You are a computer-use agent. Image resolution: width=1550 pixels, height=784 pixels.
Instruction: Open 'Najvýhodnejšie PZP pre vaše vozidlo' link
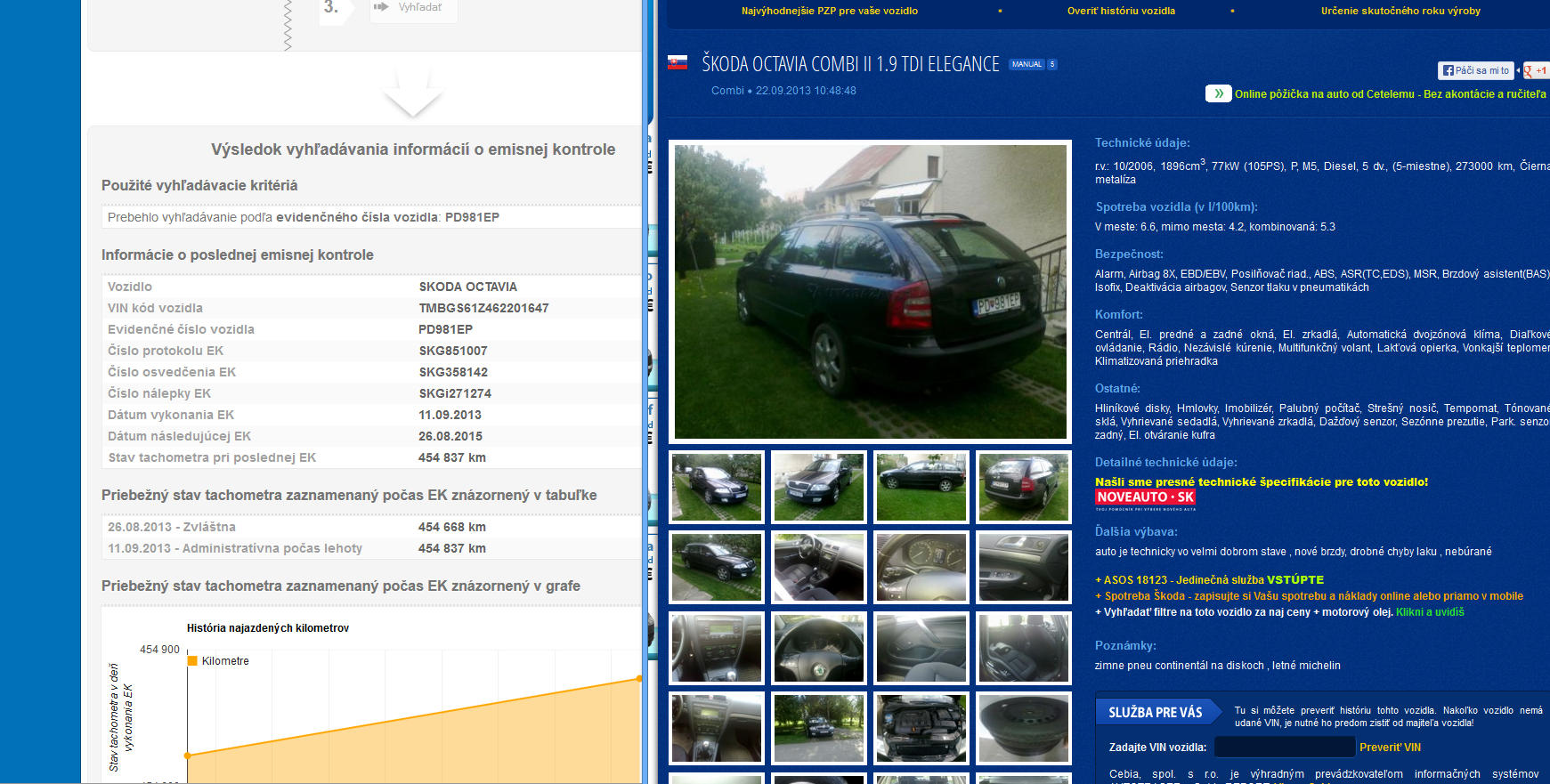[x=829, y=11]
